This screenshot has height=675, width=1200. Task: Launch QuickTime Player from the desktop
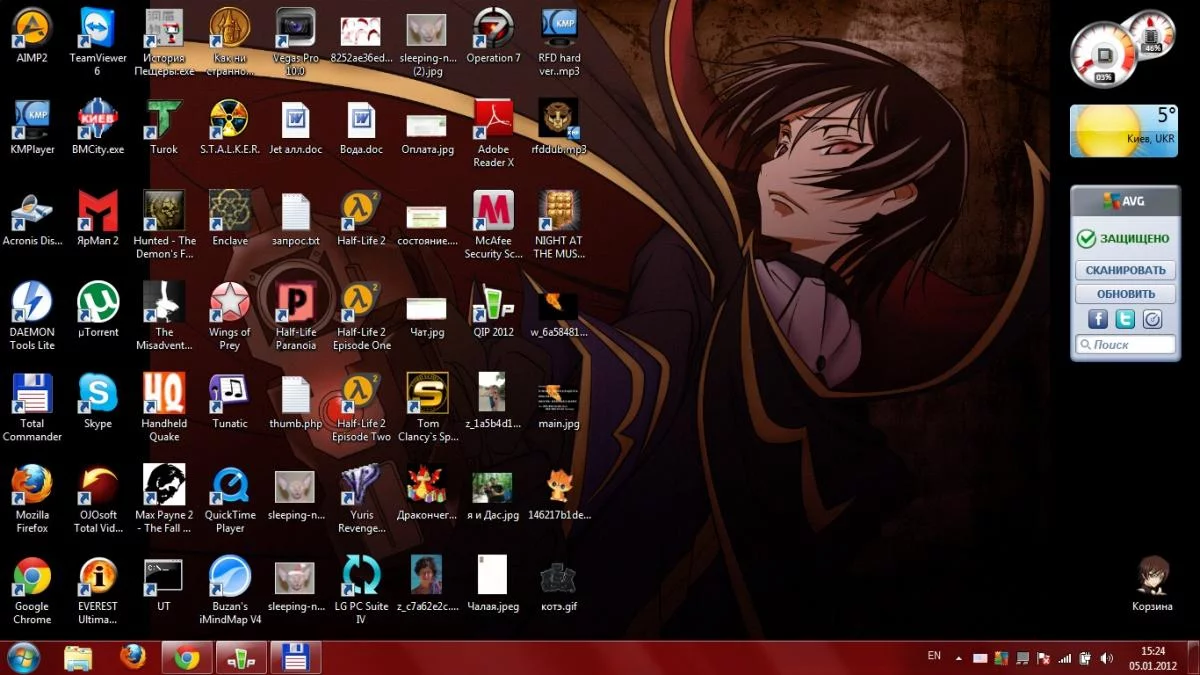pos(230,499)
